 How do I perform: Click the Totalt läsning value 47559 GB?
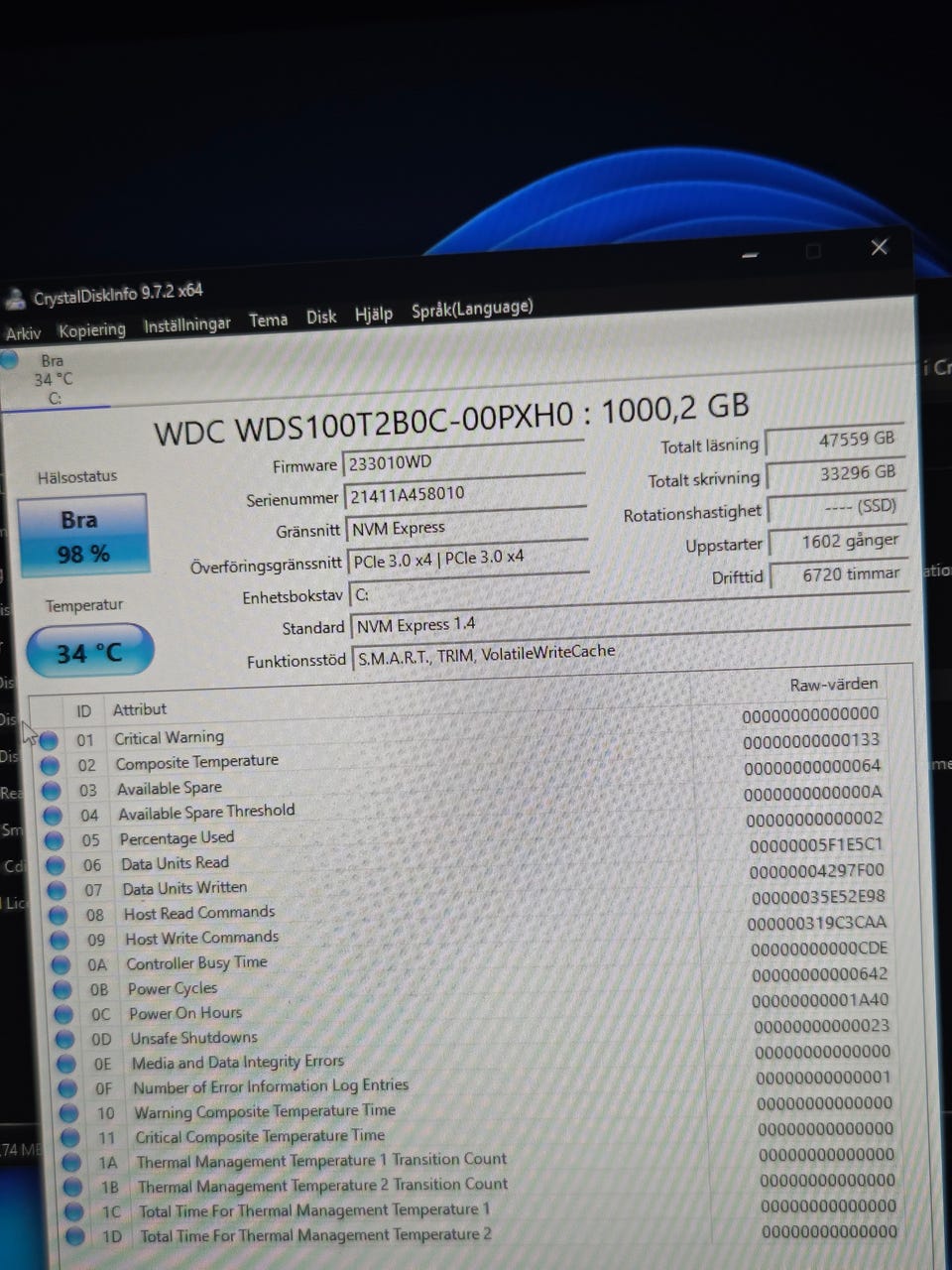(x=835, y=440)
